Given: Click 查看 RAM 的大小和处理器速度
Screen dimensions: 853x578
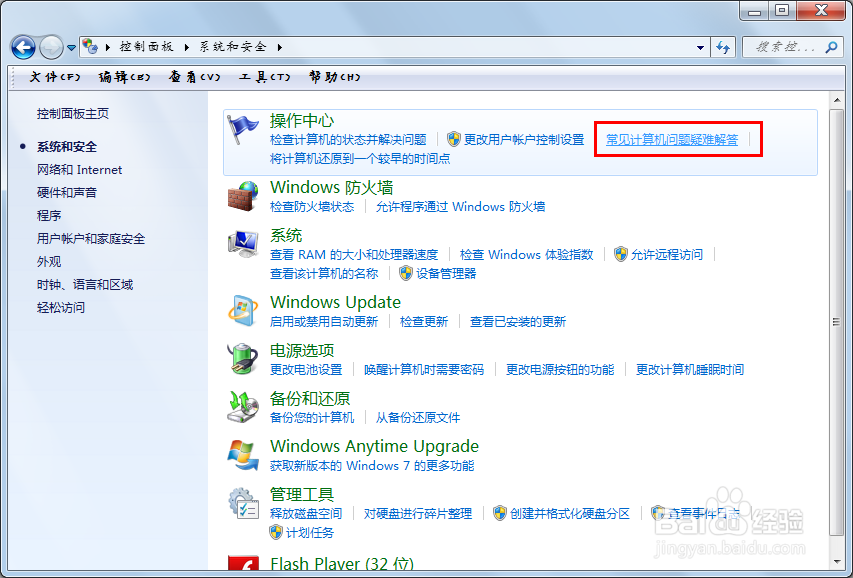Looking at the screenshot, I should pos(354,254).
